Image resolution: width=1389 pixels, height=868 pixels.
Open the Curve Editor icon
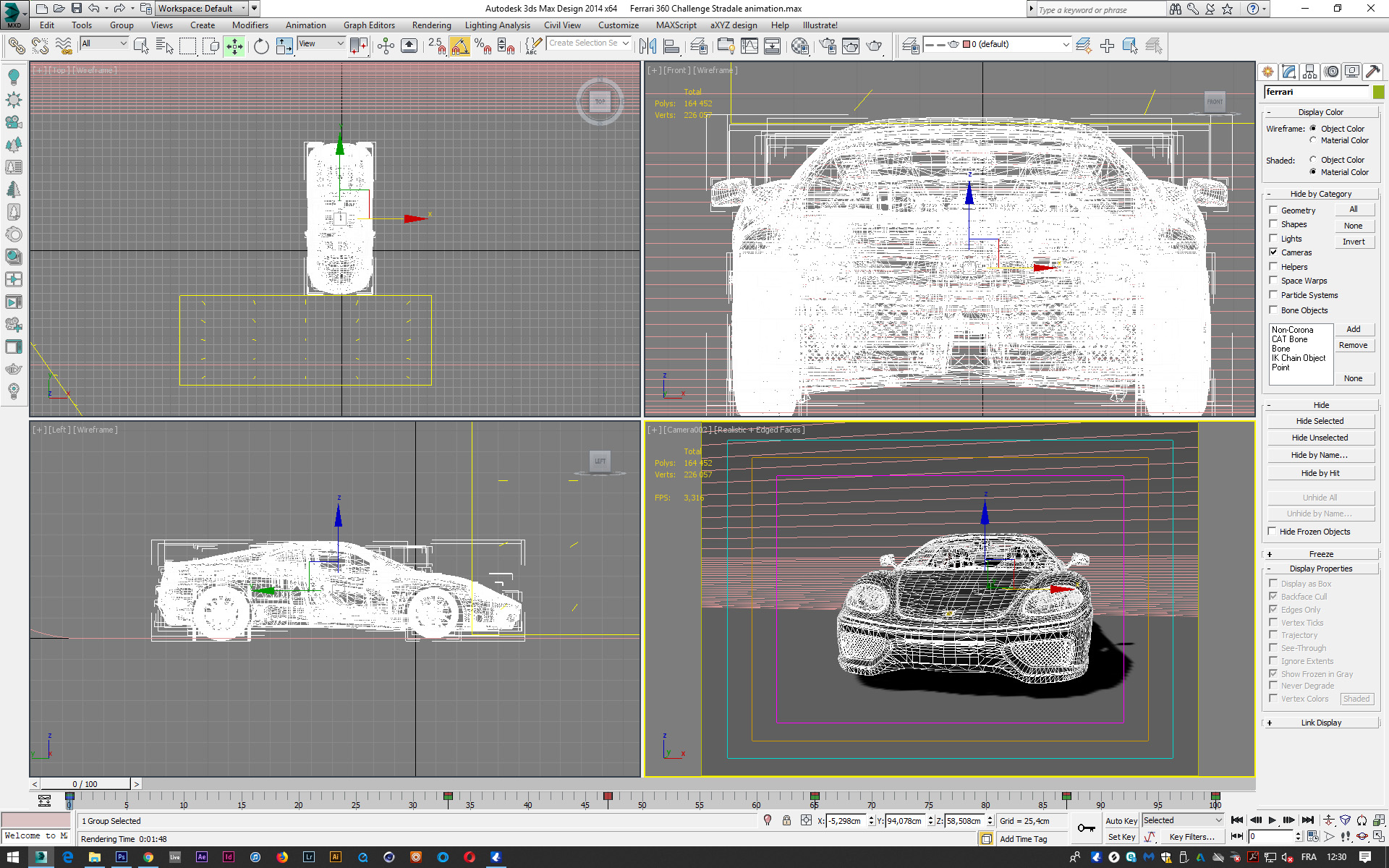[749, 46]
